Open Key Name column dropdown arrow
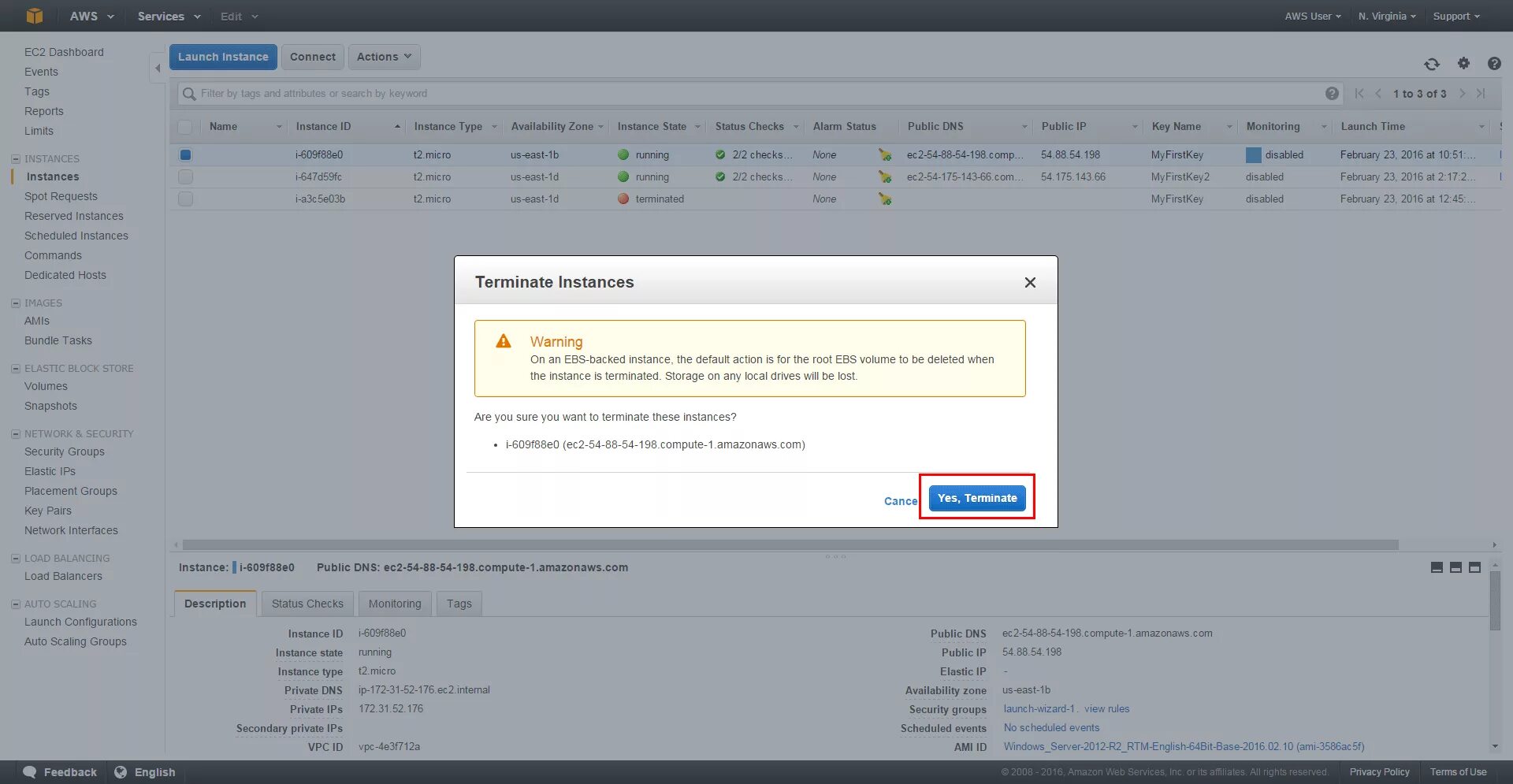The image size is (1513, 784). click(x=1229, y=127)
